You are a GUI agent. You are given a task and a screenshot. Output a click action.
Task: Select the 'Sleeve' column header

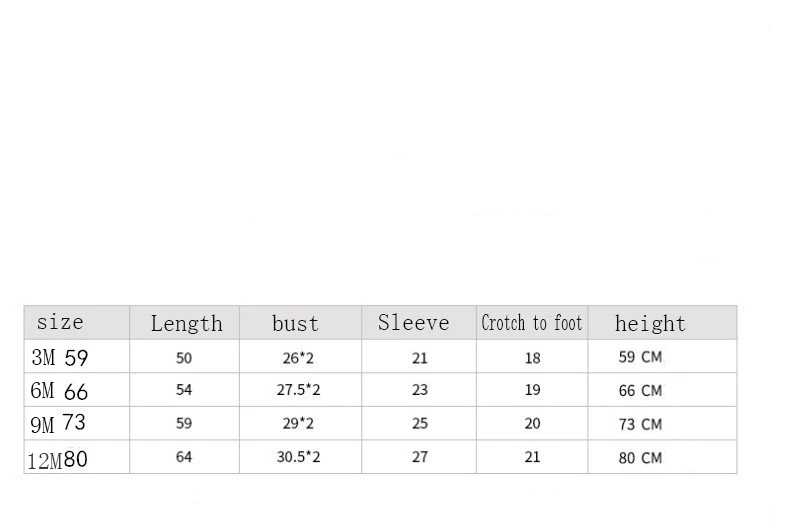tap(413, 322)
